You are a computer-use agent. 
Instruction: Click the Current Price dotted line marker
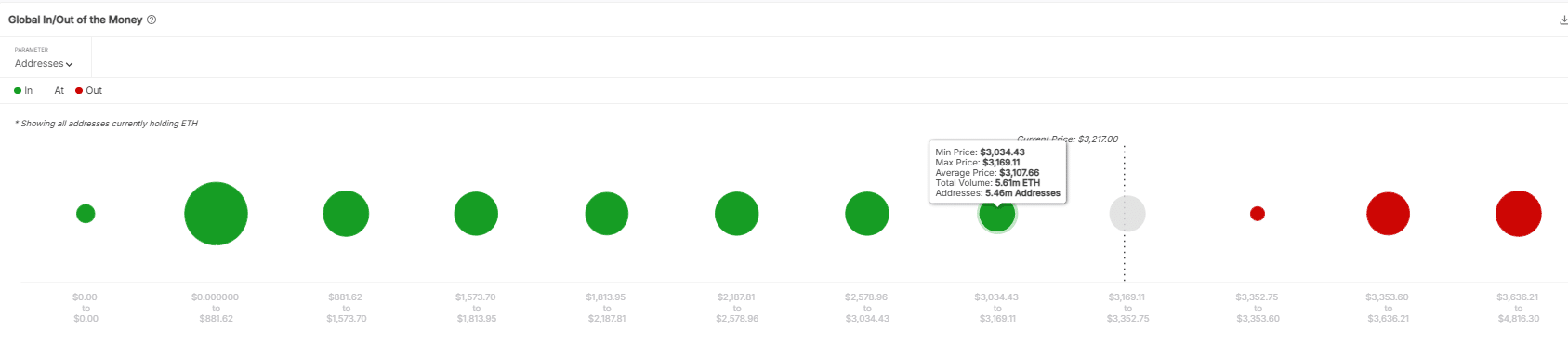point(1125,212)
